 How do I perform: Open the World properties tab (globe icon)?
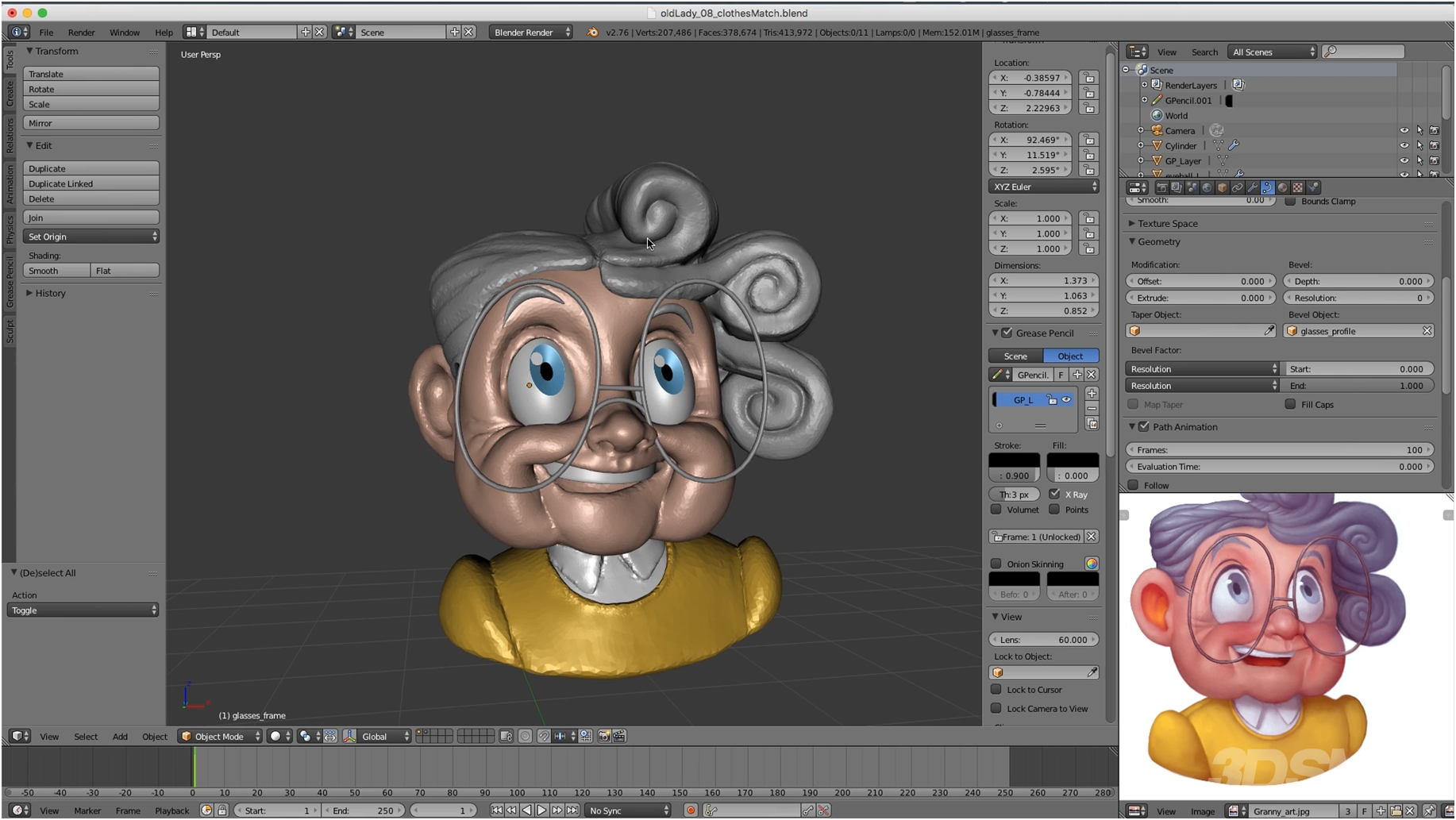click(1207, 187)
